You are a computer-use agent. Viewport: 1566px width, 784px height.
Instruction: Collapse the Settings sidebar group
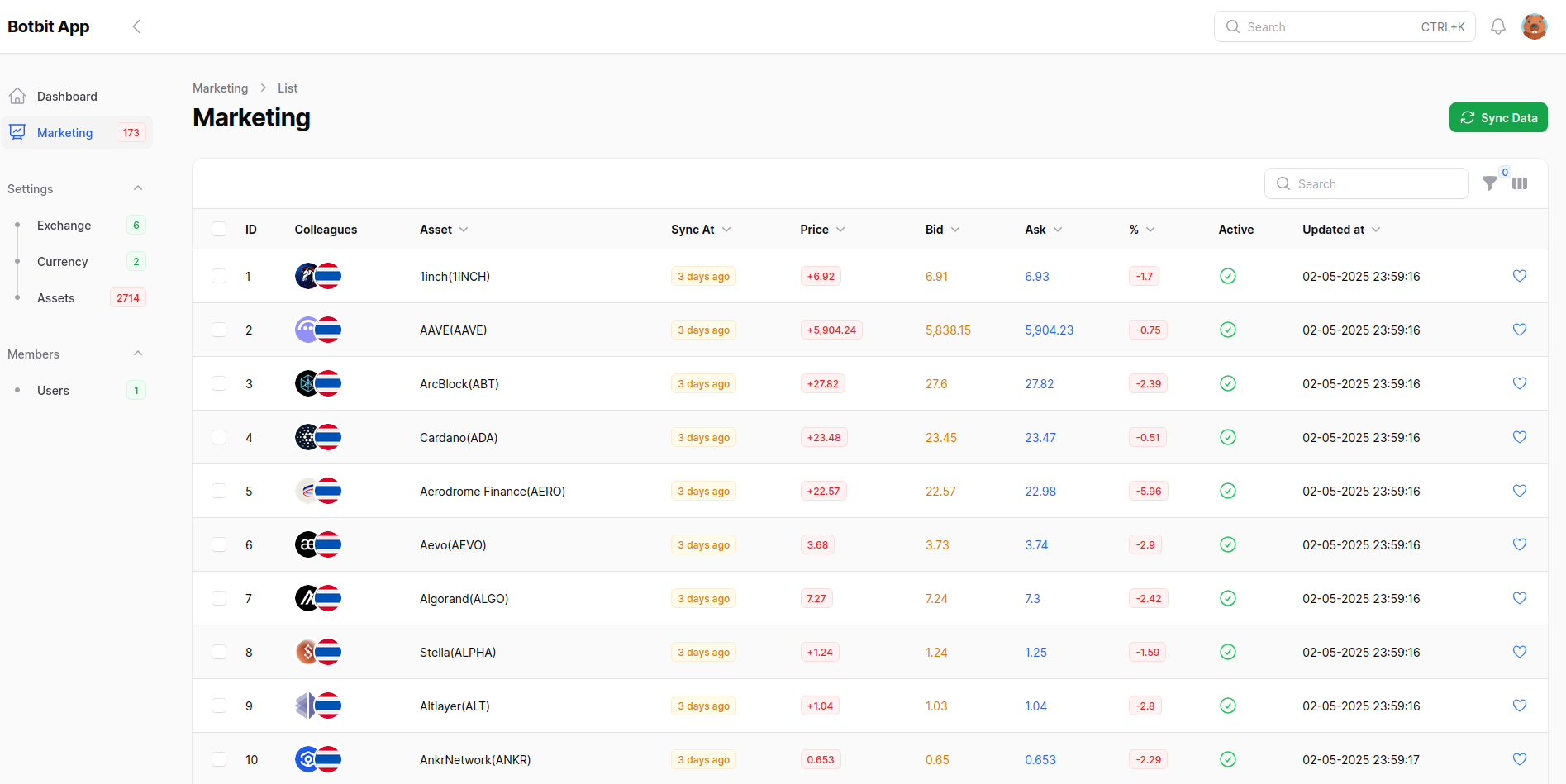coord(138,188)
